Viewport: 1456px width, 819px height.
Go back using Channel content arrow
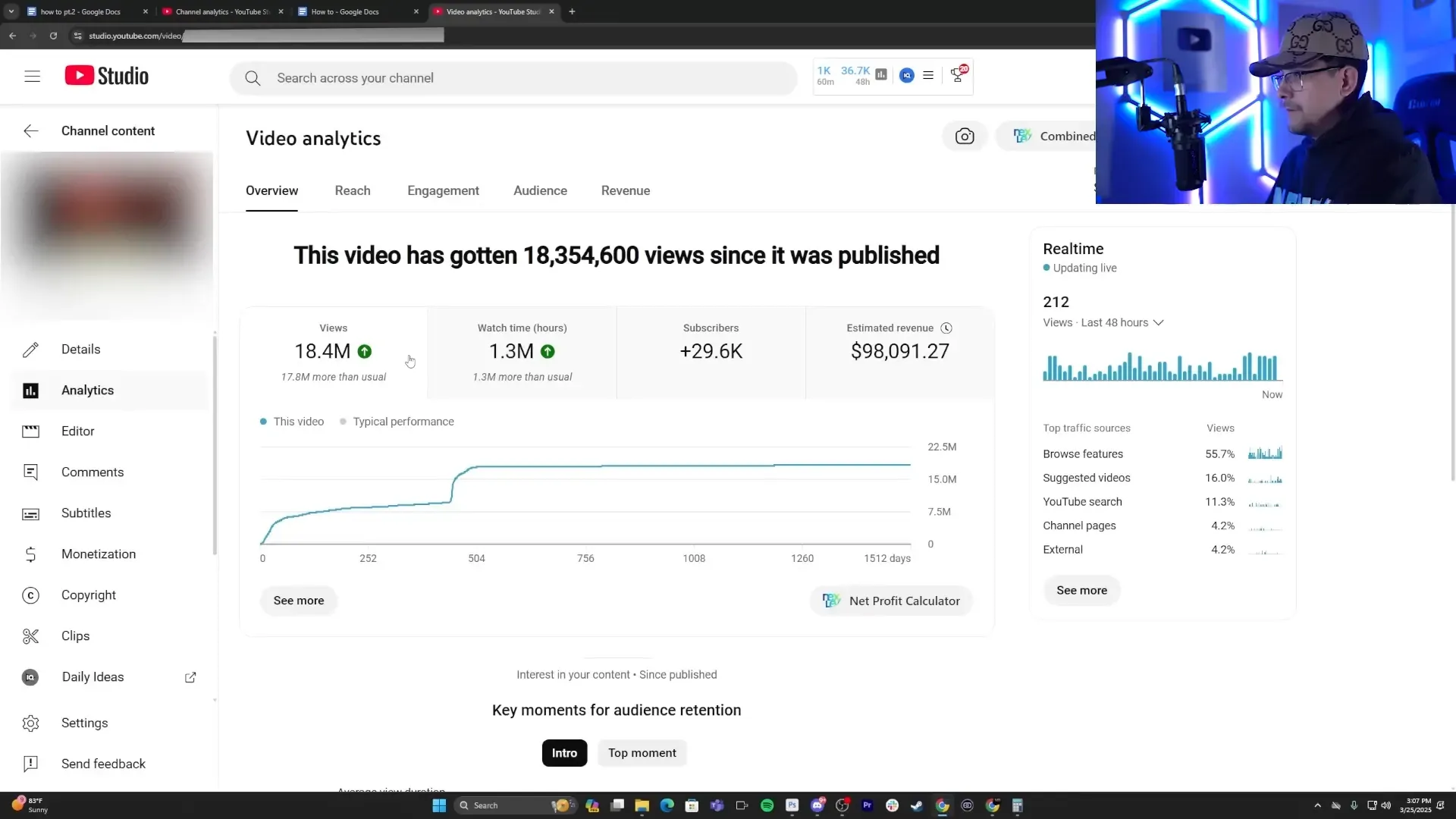(x=30, y=131)
